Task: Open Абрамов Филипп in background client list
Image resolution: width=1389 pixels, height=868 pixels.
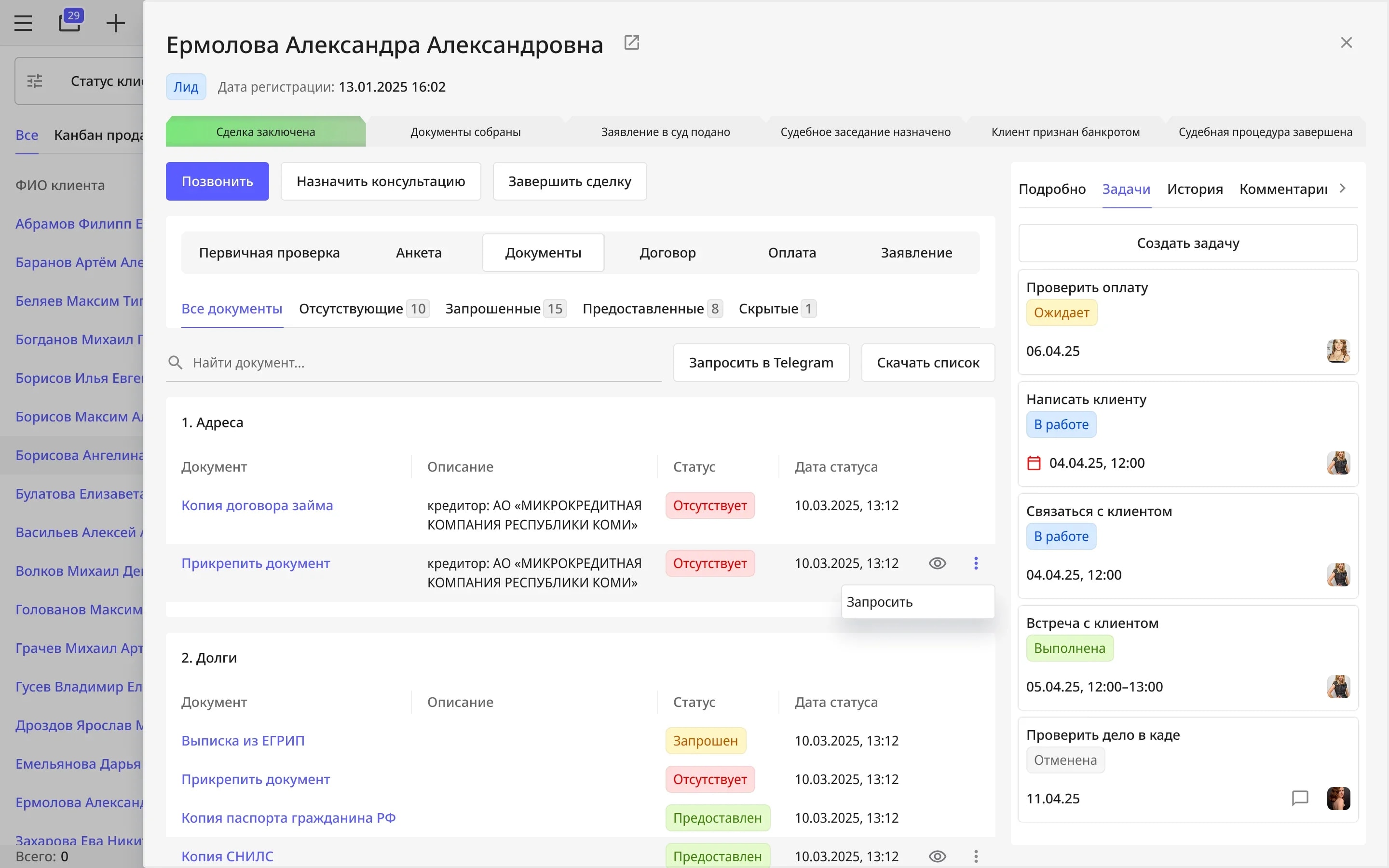Action: pyautogui.click(x=79, y=224)
